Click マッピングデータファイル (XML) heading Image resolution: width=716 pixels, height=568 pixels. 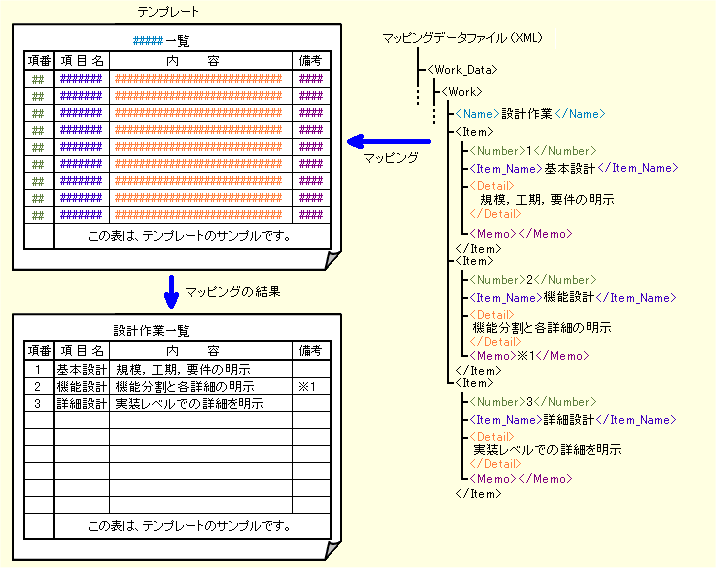pos(462,38)
